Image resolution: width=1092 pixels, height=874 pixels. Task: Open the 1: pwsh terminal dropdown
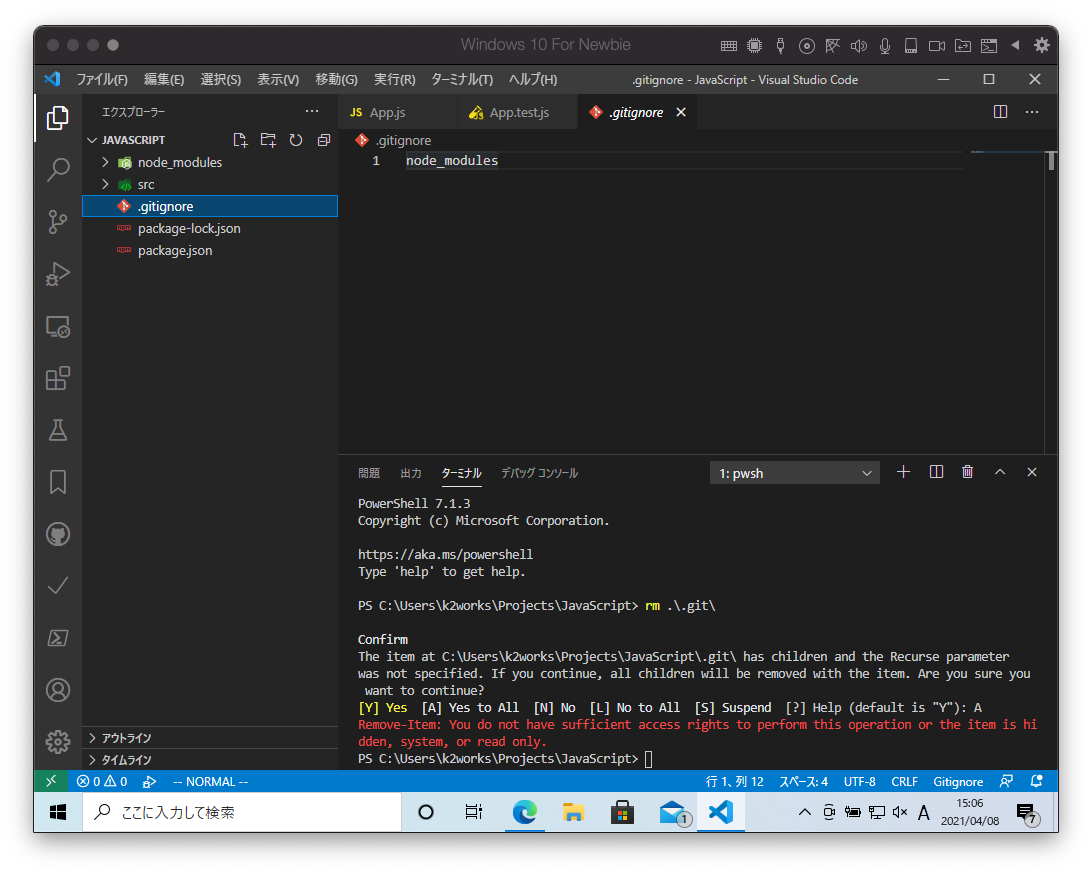coord(795,473)
